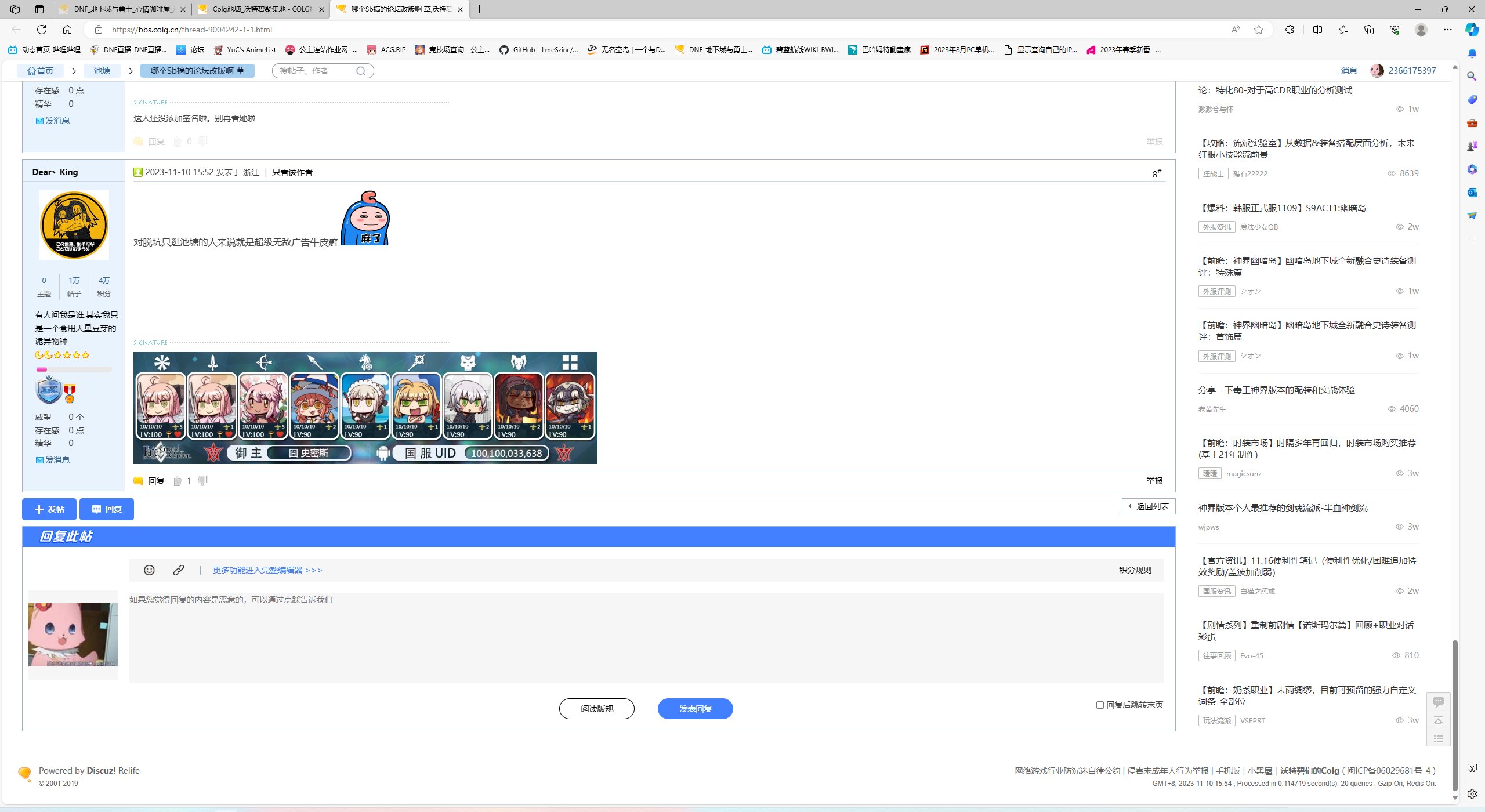Image resolution: width=1485 pixels, height=812 pixels.
Task: Open split screen icon in browser toolbar
Action: pyautogui.click(x=1317, y=30)
